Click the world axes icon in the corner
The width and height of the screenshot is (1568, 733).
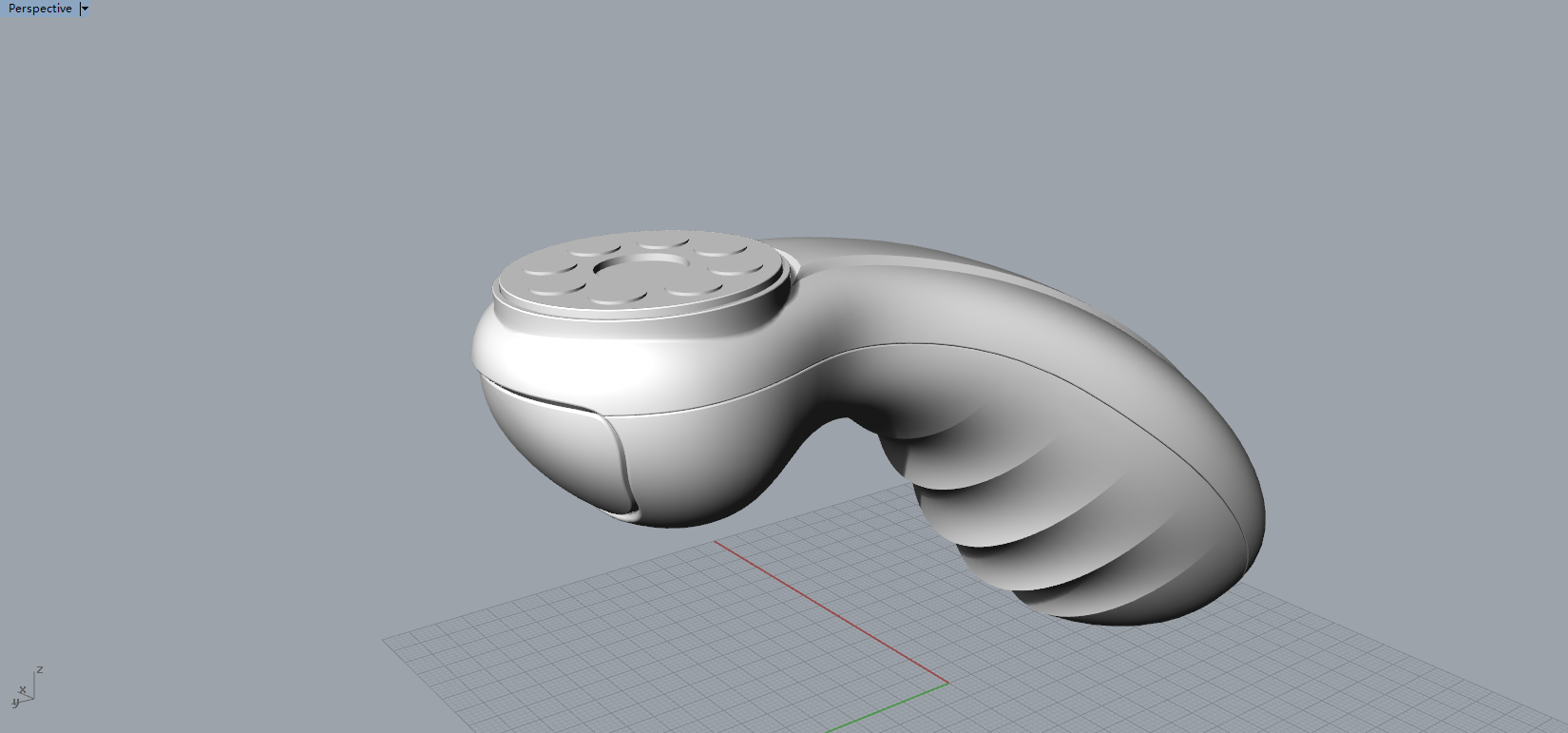(x=26, y=687)
